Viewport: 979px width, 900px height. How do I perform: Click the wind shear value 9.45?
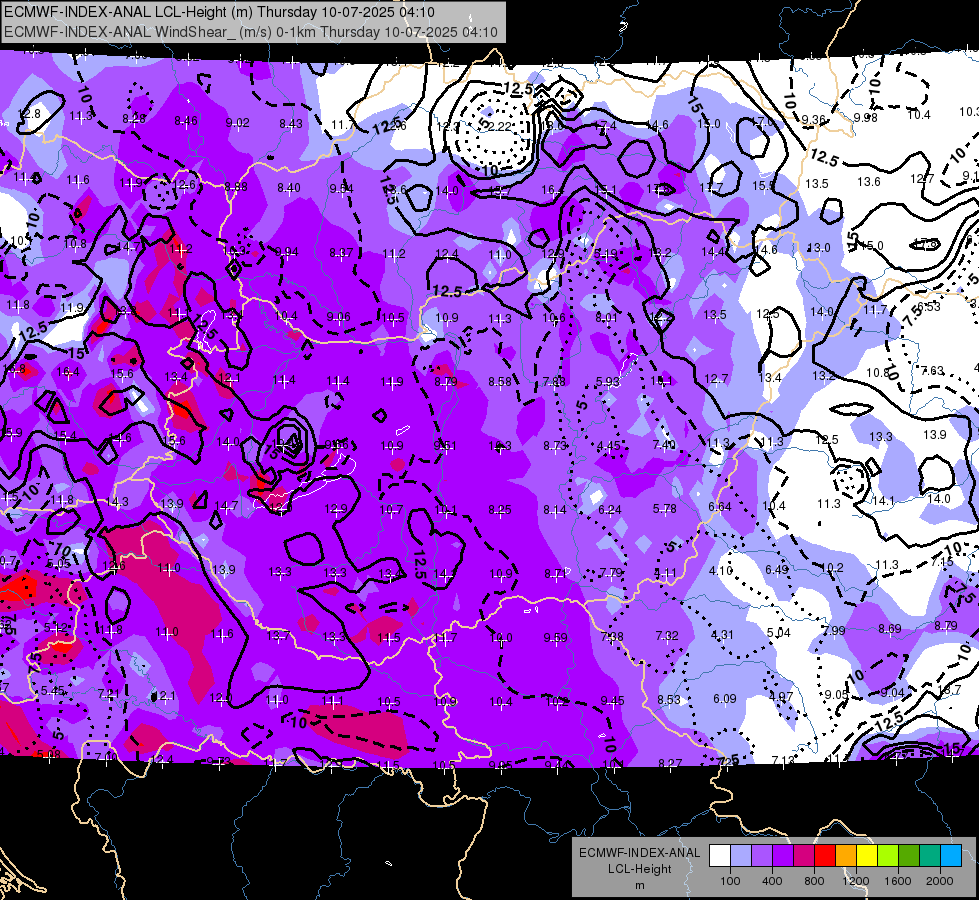pos(612,700)
